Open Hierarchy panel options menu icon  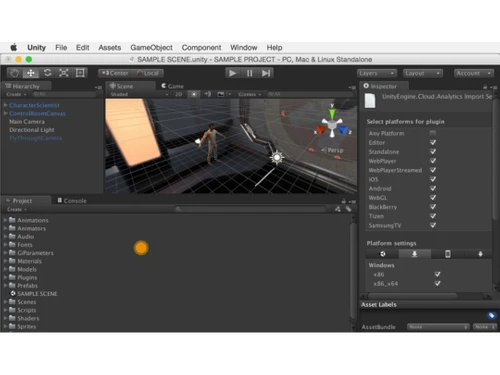click(x=98, y=87)
